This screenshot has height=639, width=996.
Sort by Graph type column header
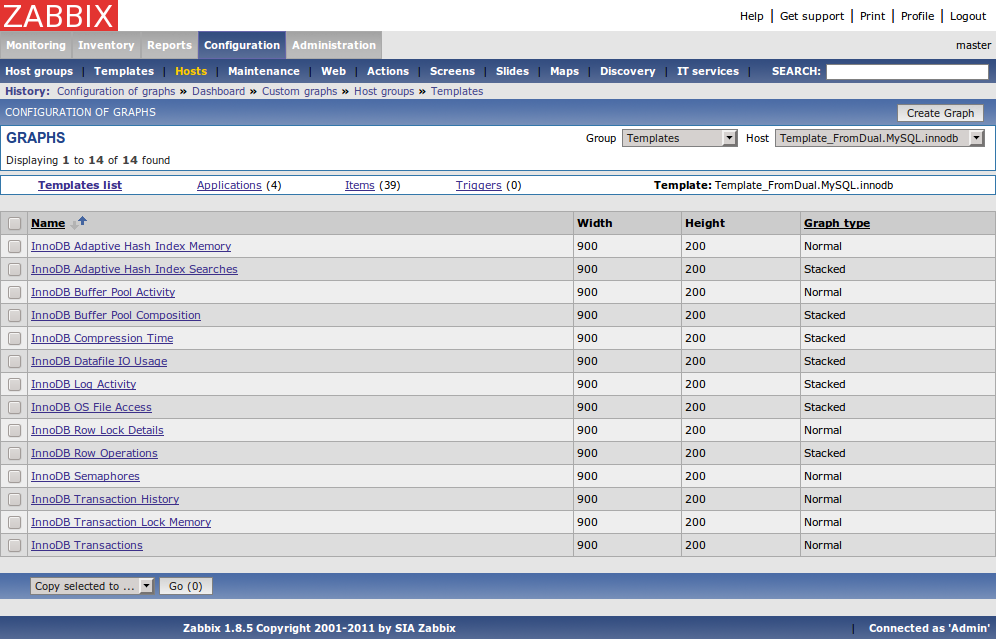(x=837, y=224)
